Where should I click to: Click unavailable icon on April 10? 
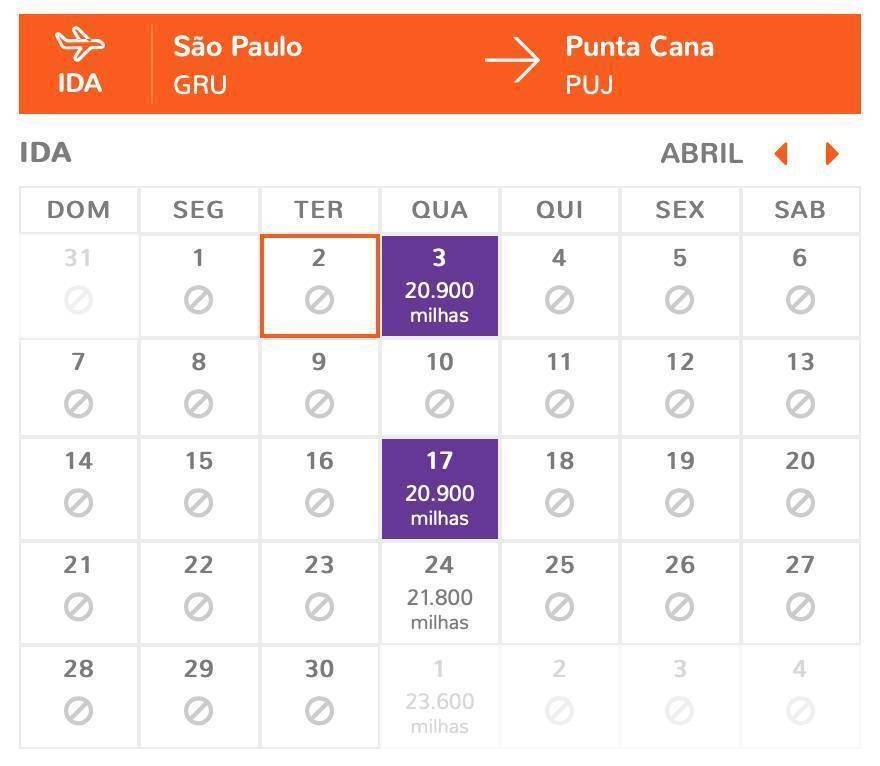click(439, 403)
